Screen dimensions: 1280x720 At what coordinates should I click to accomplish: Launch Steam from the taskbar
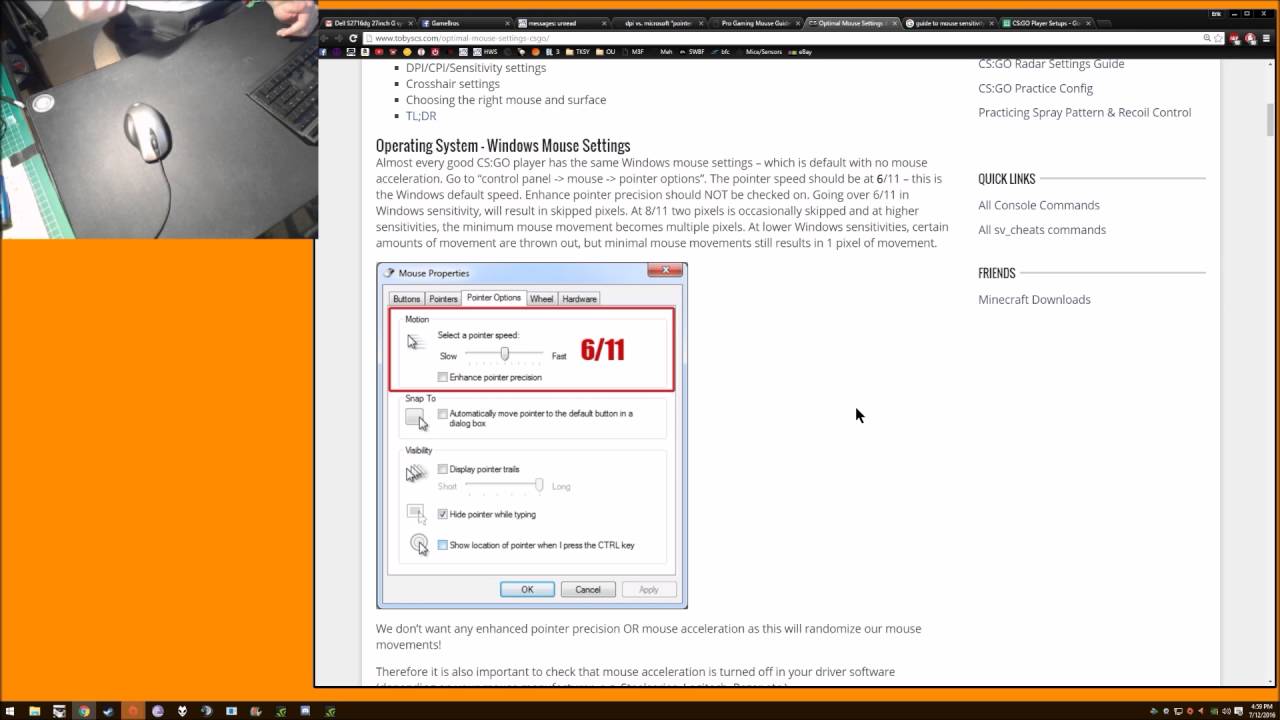108,711
